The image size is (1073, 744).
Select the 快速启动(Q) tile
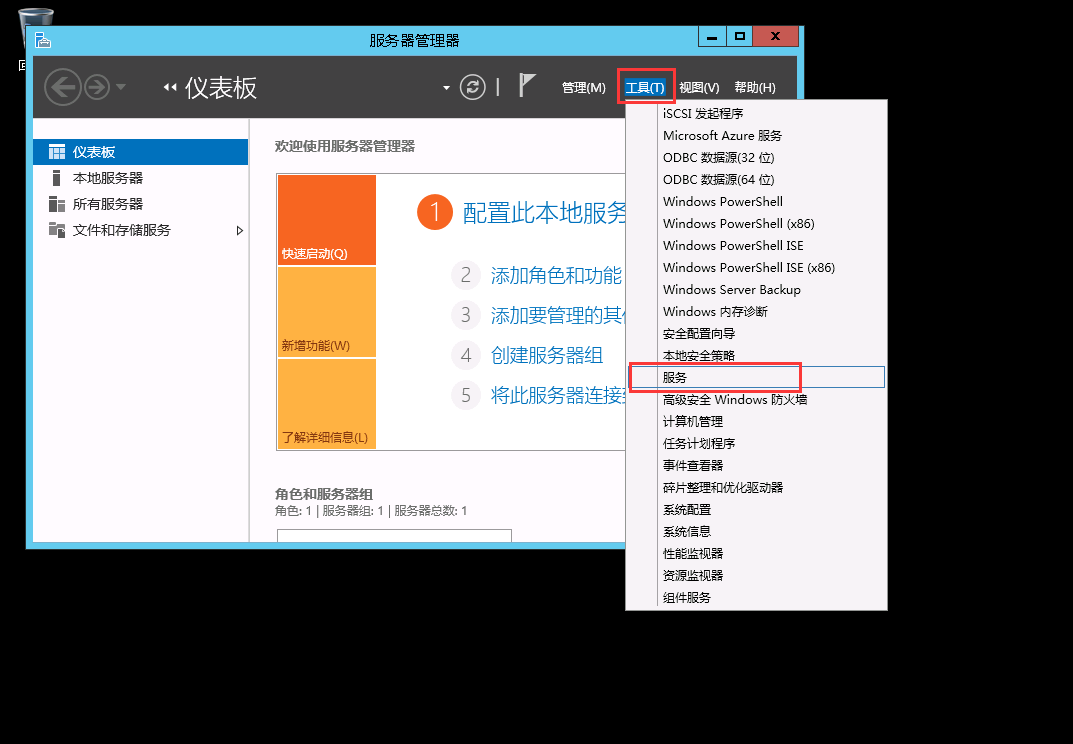tap(326, 220)
